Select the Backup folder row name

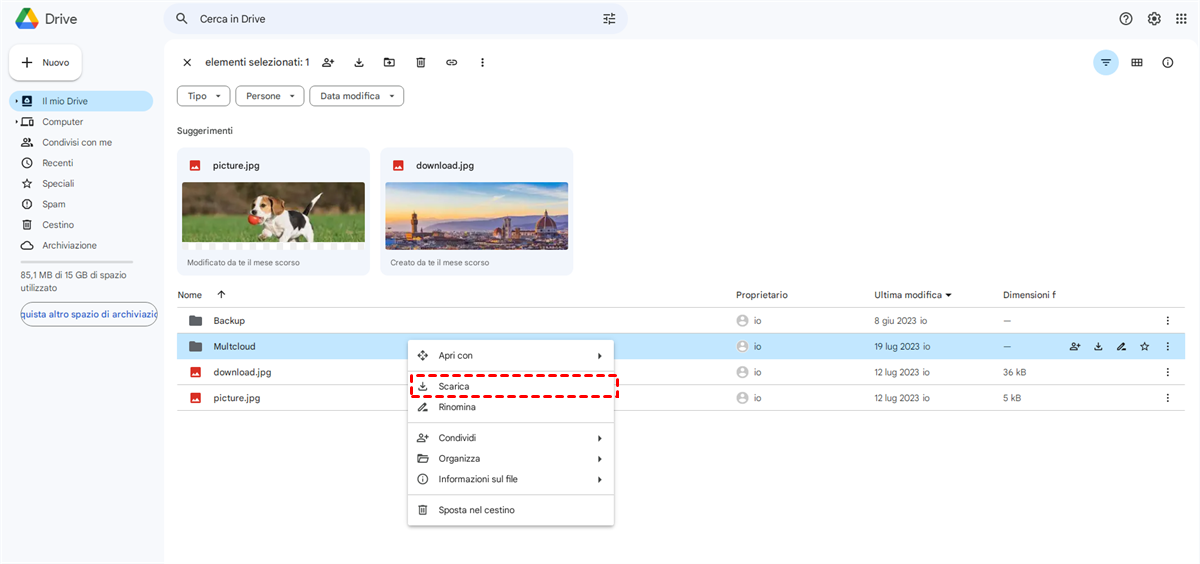coord(229,321)
